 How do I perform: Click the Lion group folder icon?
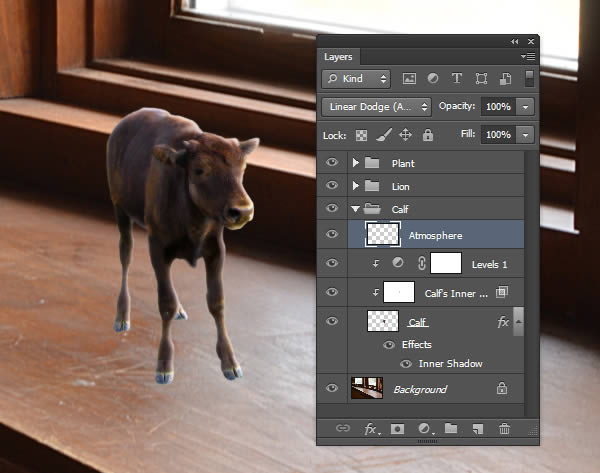(372, 186)
